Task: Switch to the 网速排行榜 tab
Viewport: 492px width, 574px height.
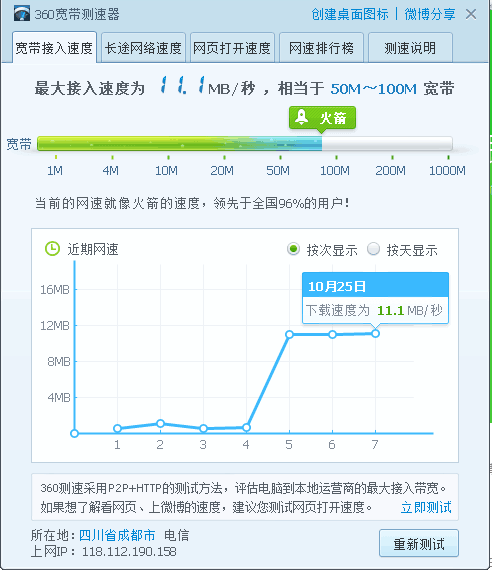Action: (x=321, y=48)
